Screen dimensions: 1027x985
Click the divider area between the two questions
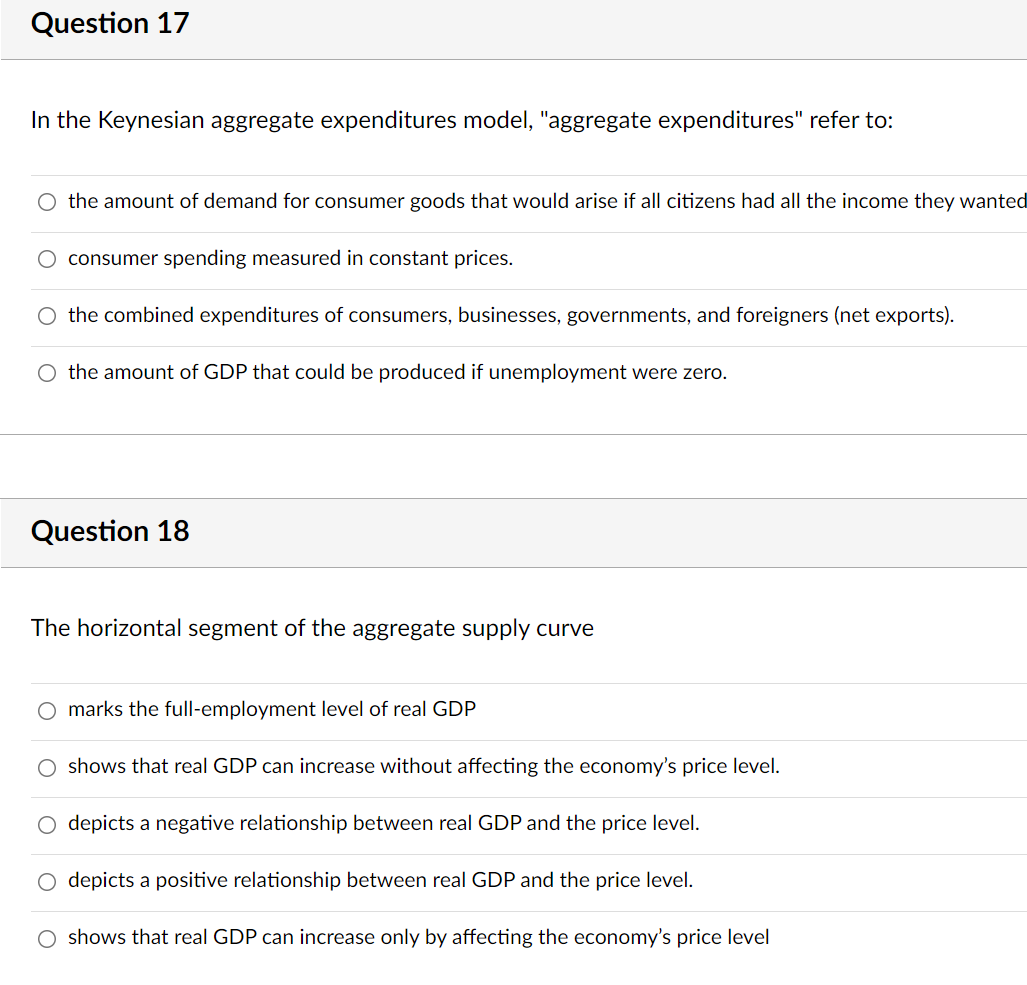(x=513, y=468)
